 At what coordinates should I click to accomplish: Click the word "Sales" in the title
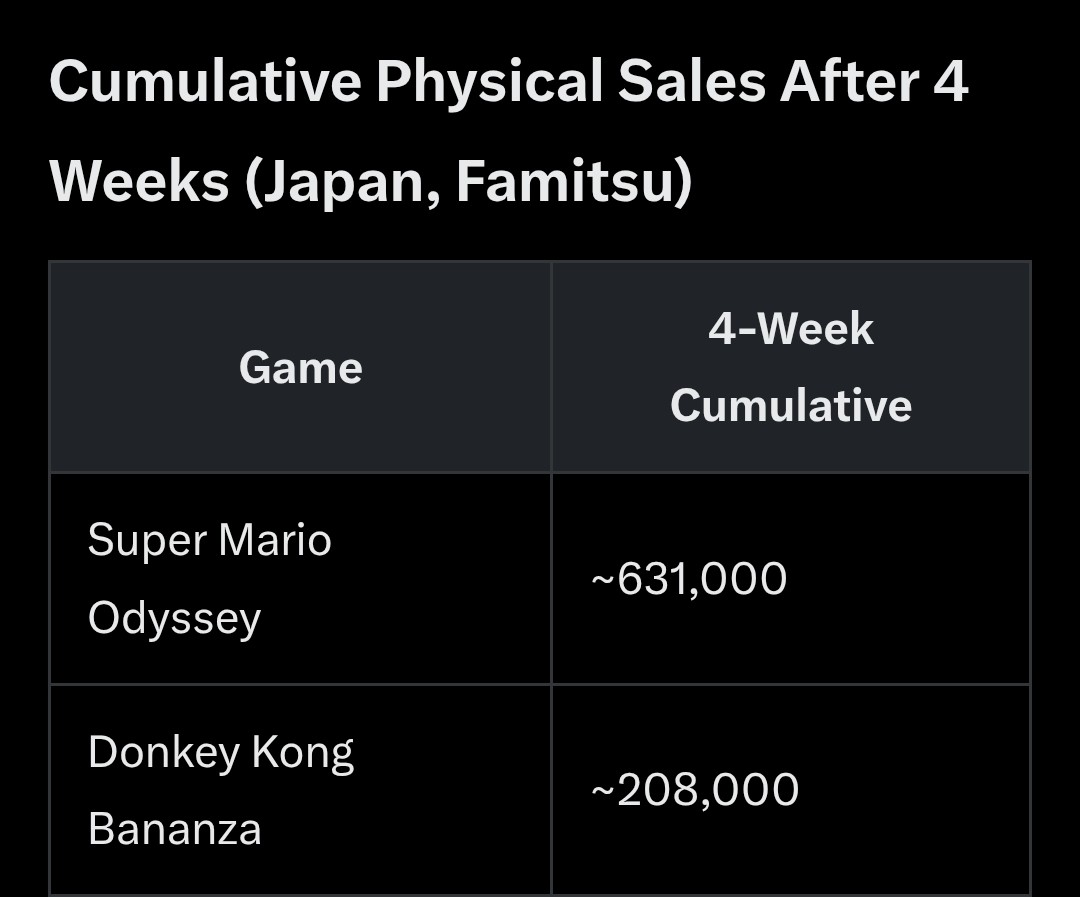690,82
